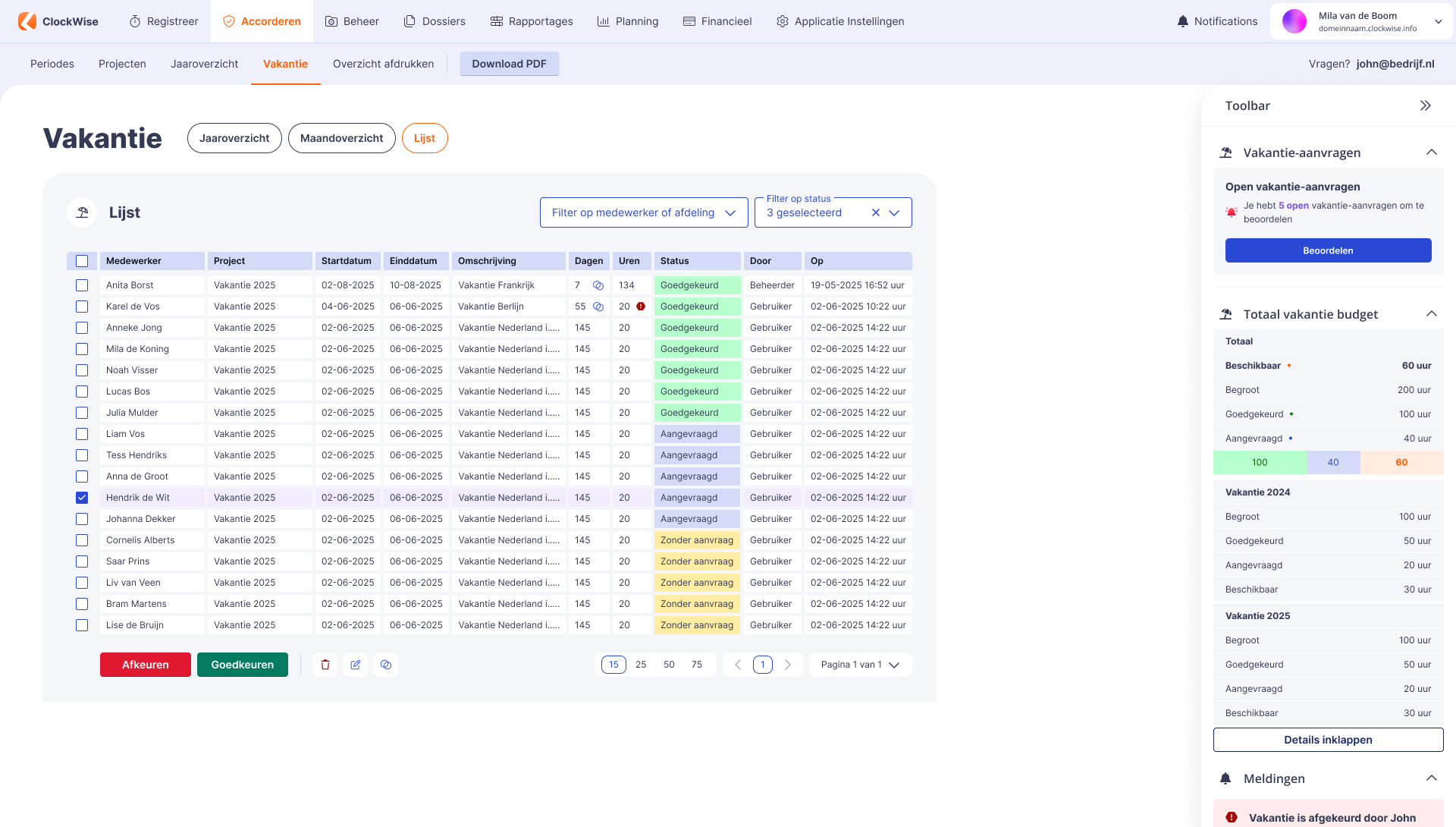Viewport: 1456px width, 827px height.
Task: Click the edit pencil icon below the list
Action: [356, 665]
